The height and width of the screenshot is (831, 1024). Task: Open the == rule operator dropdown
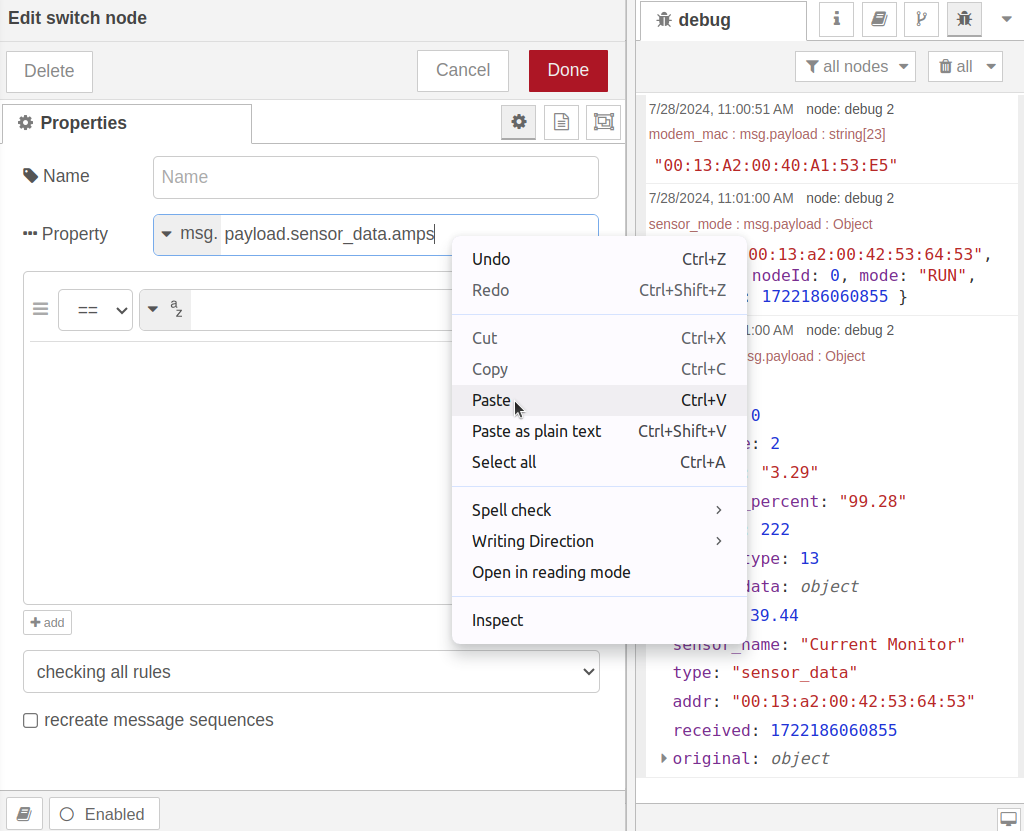95,310
